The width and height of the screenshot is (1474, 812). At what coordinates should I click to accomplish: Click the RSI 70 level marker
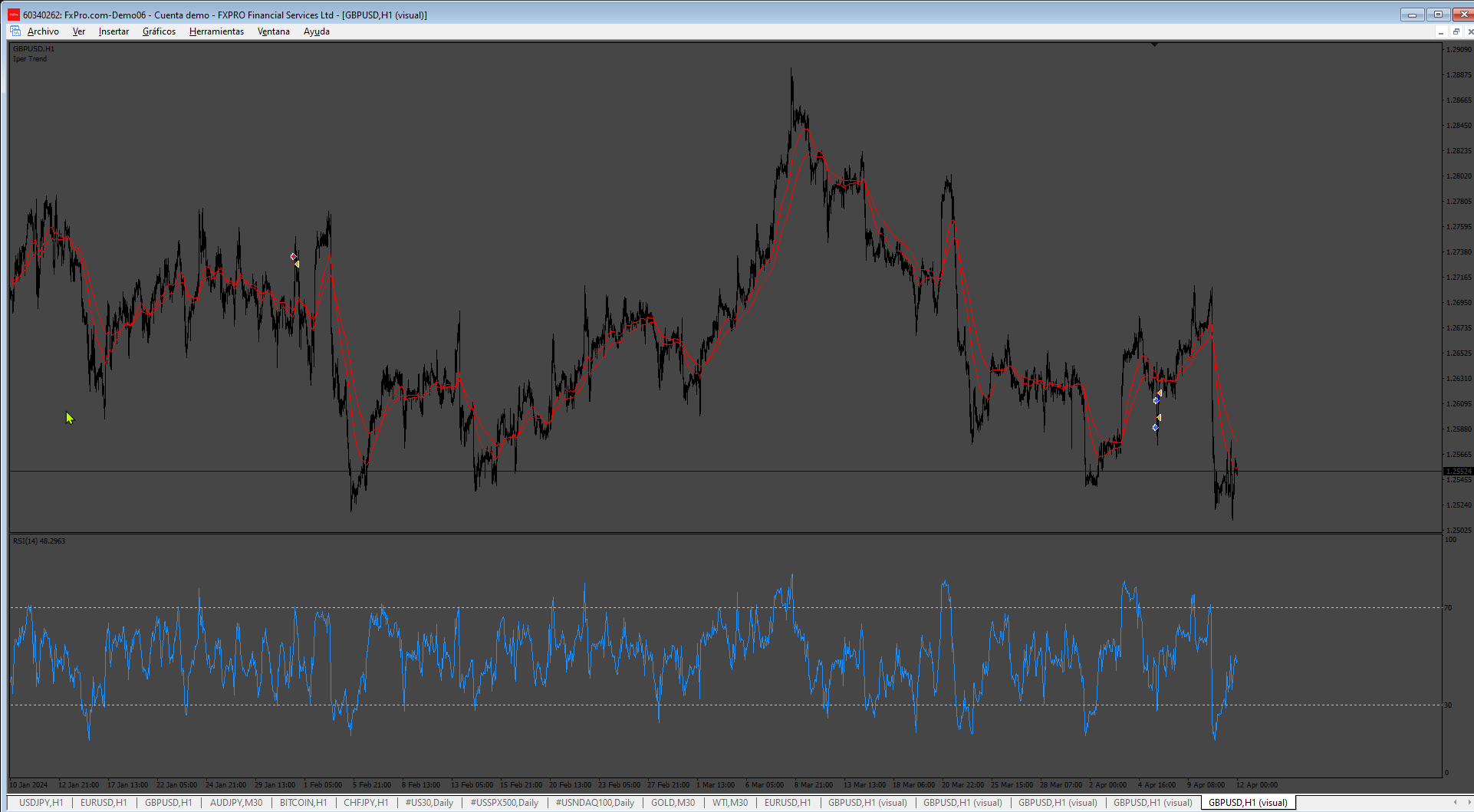click(1448, 608)
